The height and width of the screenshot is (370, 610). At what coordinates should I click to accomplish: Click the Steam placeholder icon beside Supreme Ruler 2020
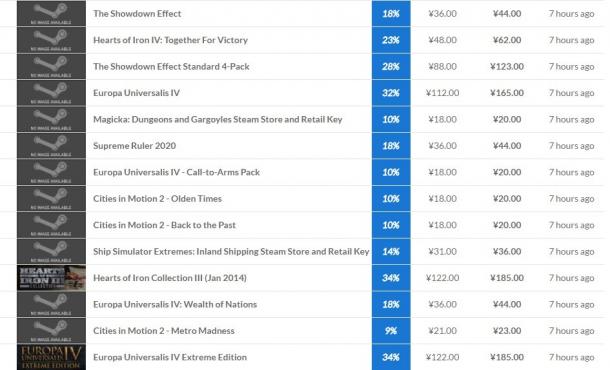51,146
